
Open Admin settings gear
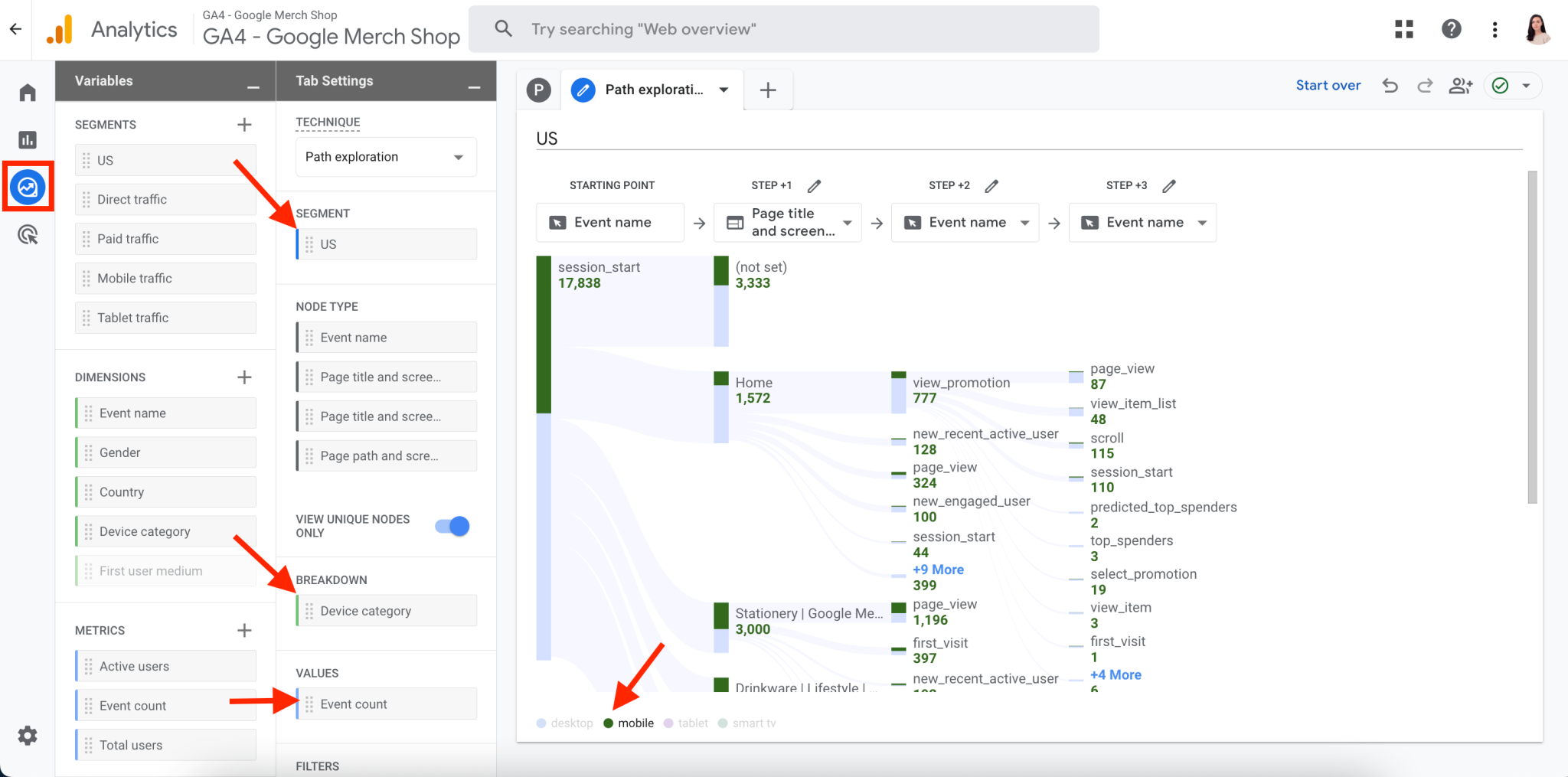pyautogui.click(x=28, y=736)
